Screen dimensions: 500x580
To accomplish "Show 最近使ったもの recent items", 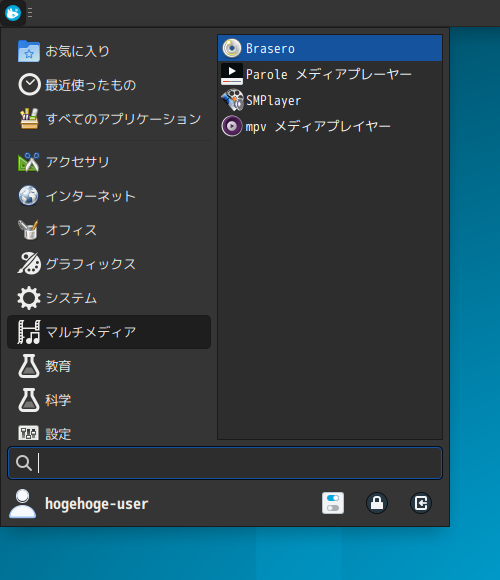I will click(x=109, y=85).
